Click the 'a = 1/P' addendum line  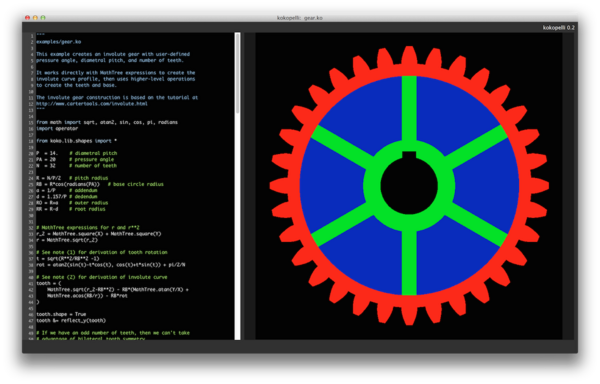67,190
